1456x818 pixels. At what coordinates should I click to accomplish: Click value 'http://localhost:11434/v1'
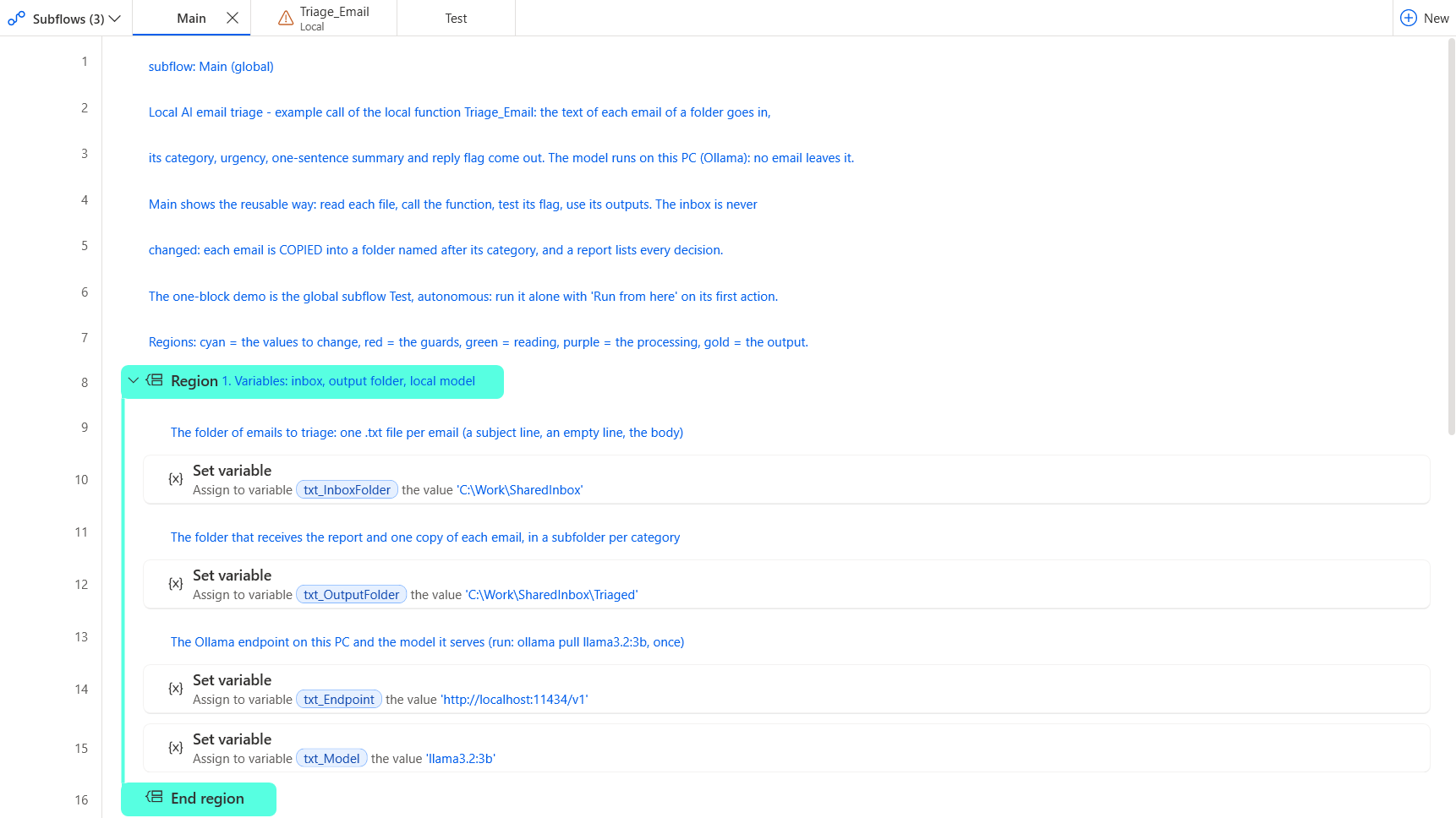[x=514, y=700]
